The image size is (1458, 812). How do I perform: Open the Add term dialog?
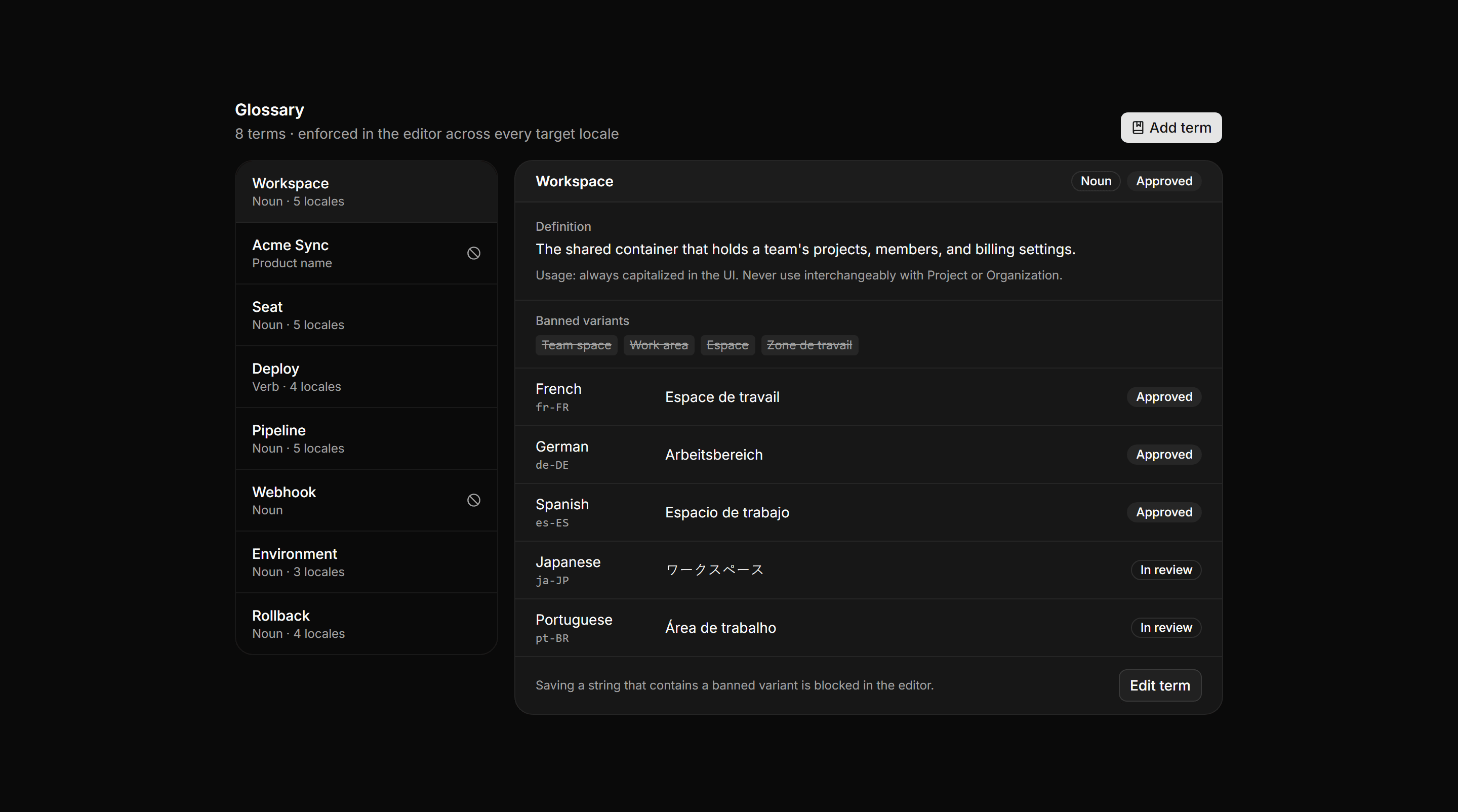click(1171, 128)
